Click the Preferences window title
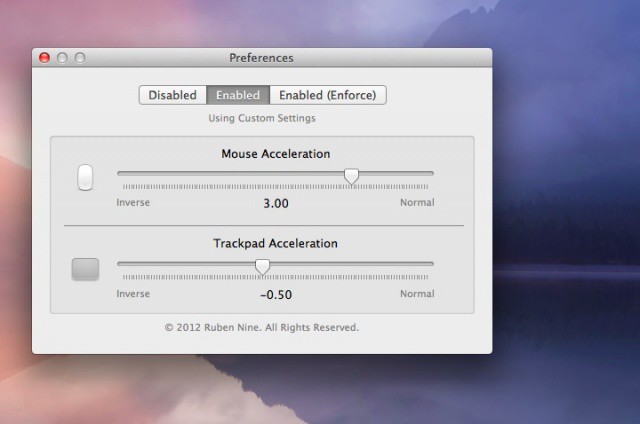 click(262, 58)
